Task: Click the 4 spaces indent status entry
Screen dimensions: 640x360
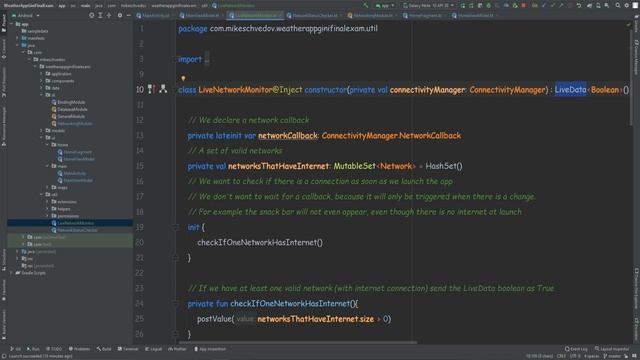Action: coord(591,356)
